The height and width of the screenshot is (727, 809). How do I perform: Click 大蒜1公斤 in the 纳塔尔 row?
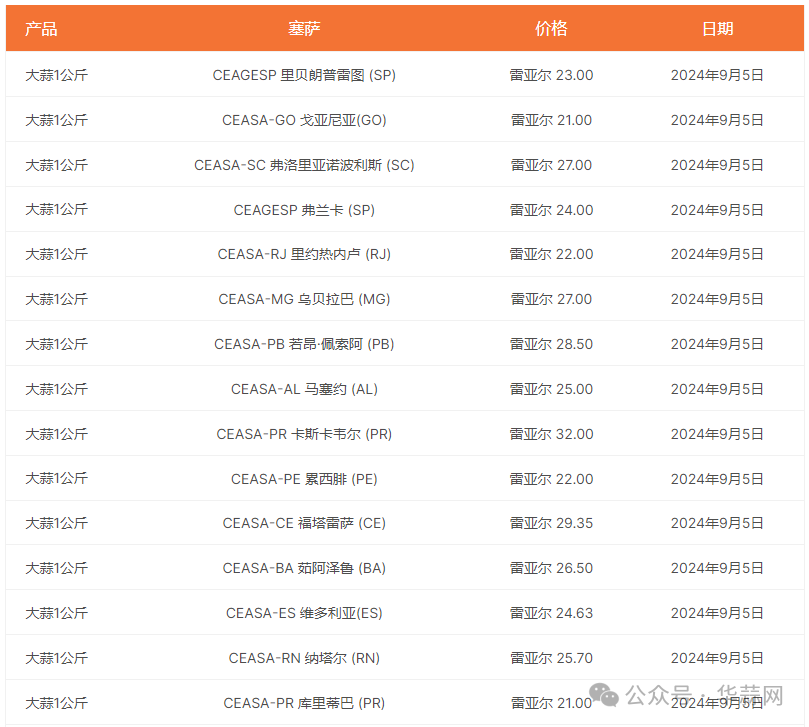coord(56,658)
